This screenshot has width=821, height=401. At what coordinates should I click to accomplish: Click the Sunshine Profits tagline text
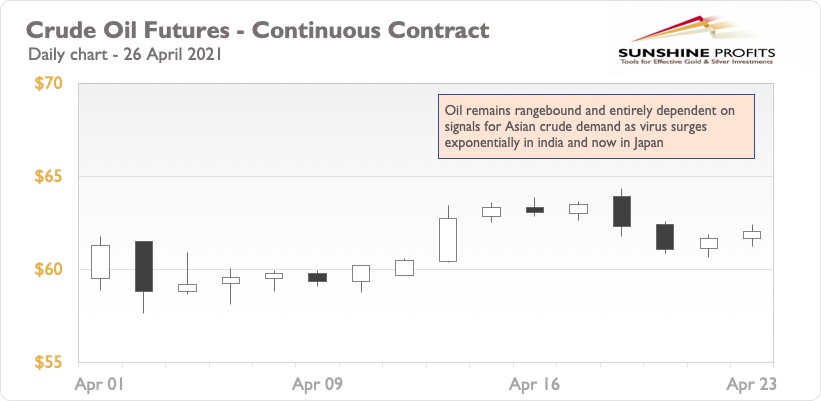(x=696, y=62)
